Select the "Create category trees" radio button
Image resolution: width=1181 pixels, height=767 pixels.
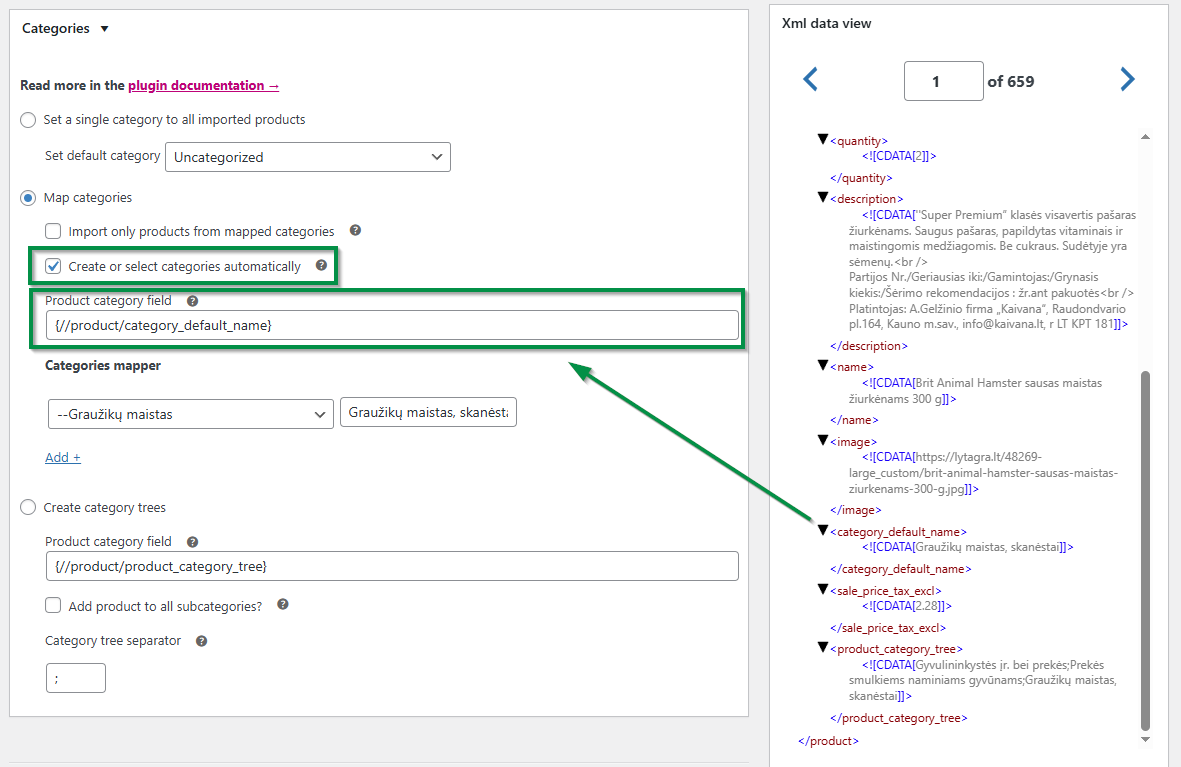27,507
